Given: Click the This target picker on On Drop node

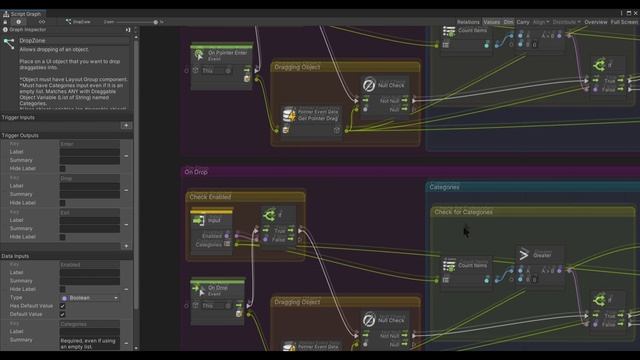Looking at the screenshot, I should [228, 306].
